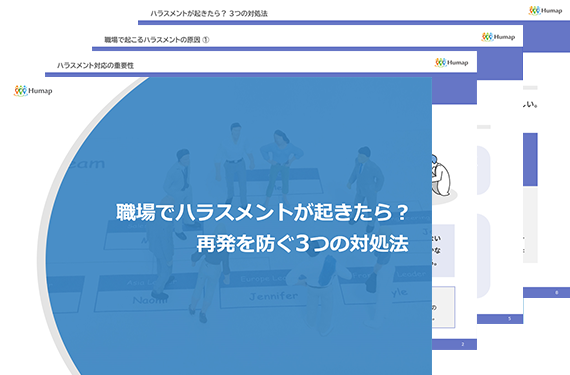Click the solid purple block on the rightmost slide
570x375 pixels.
coord(530,160)
